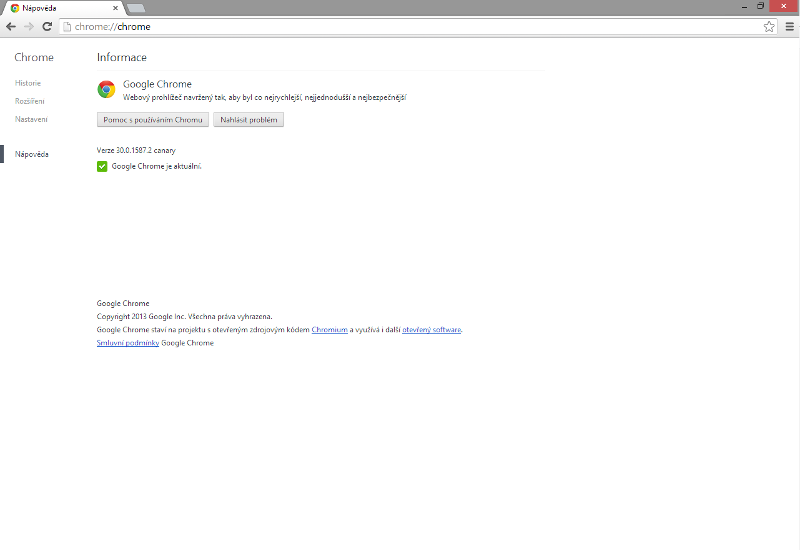Close the Nápověda tab
This screenshot has height=550, width=800.
115,8
